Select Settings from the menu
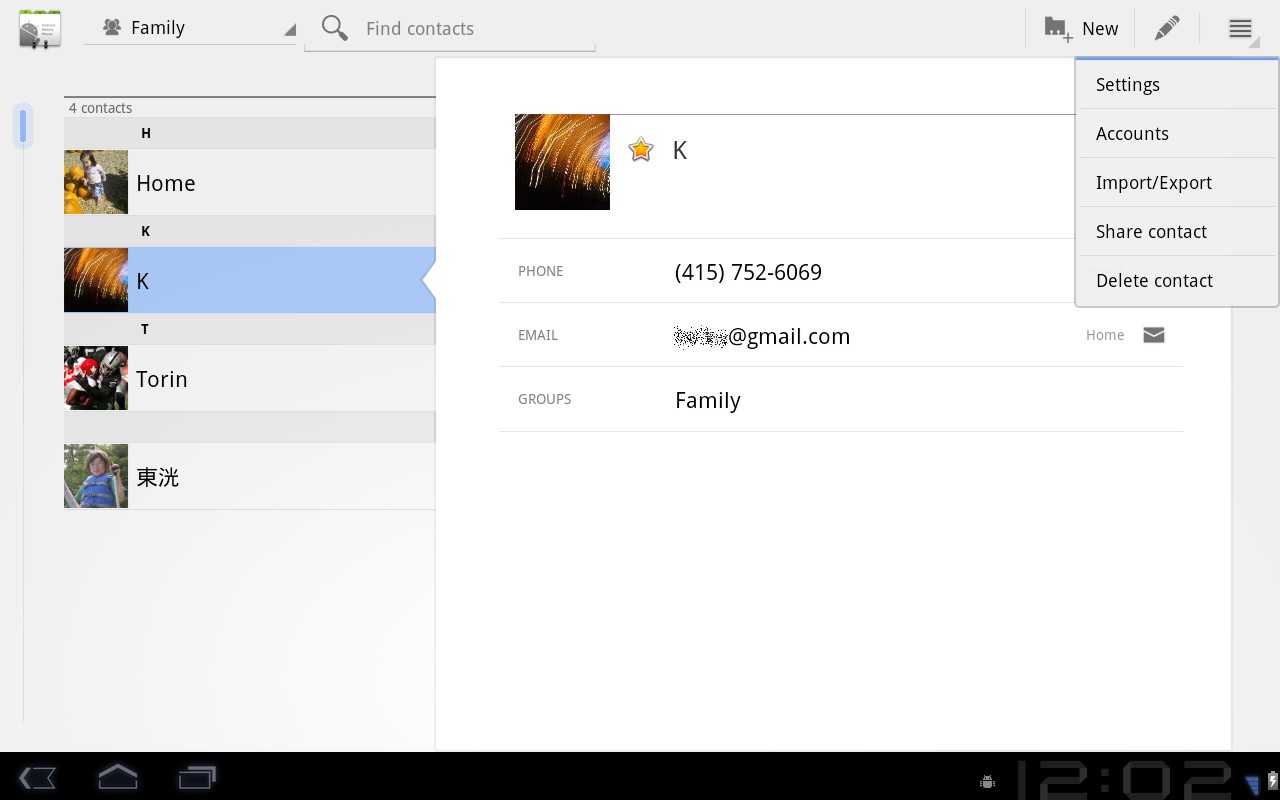 point(1127,84)
